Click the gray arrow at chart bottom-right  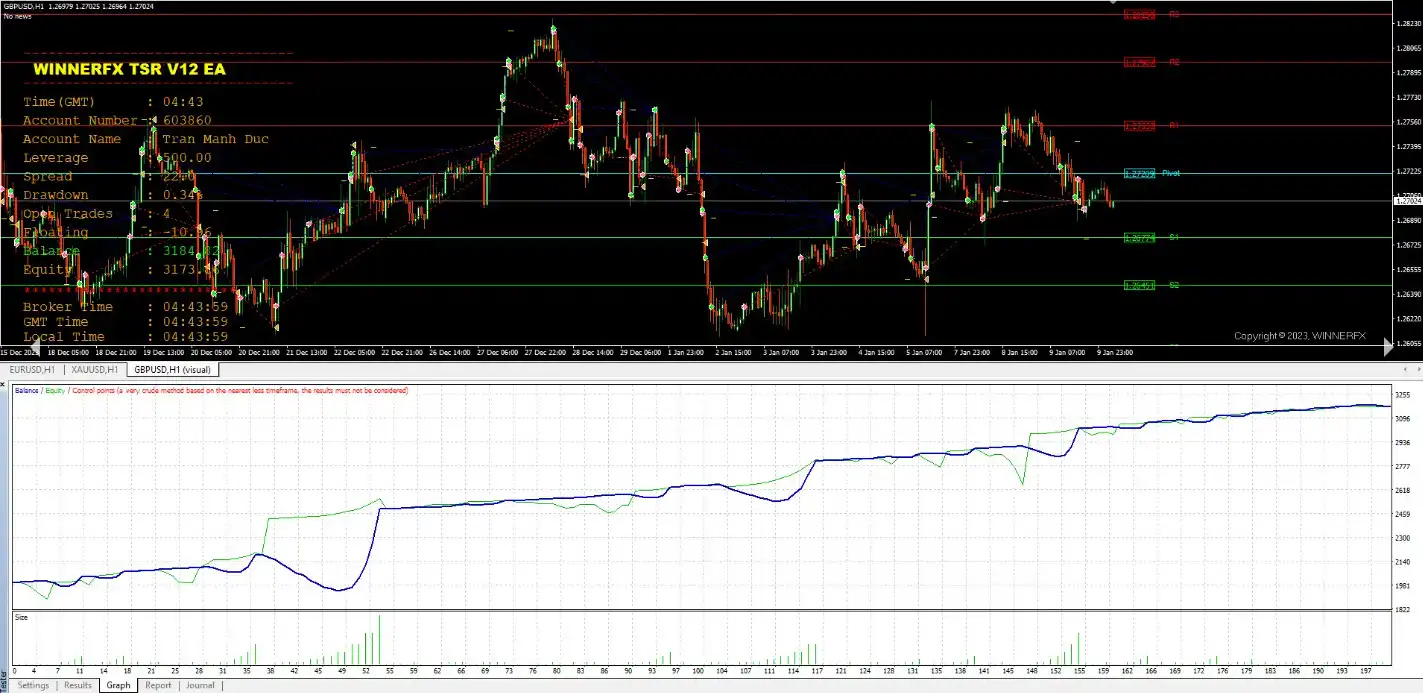click(x=1387, y=346)
